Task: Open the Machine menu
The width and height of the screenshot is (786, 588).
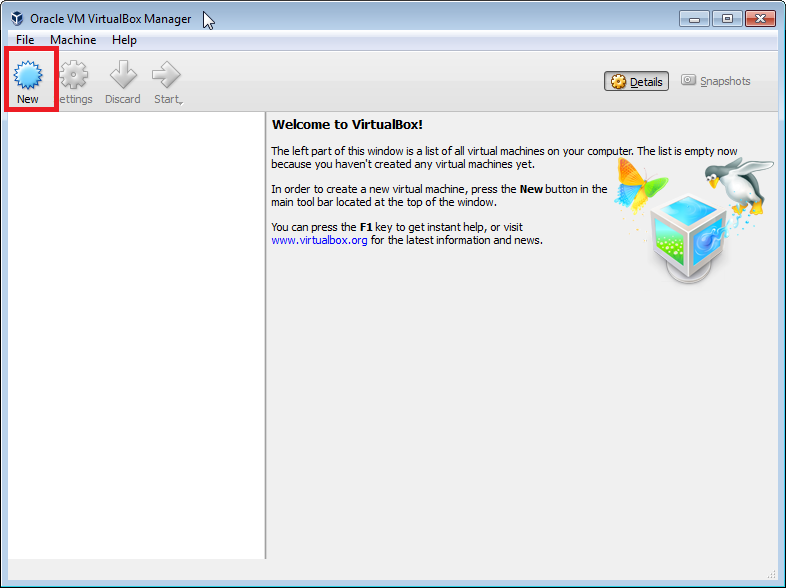Action: (x=73, y=40)
